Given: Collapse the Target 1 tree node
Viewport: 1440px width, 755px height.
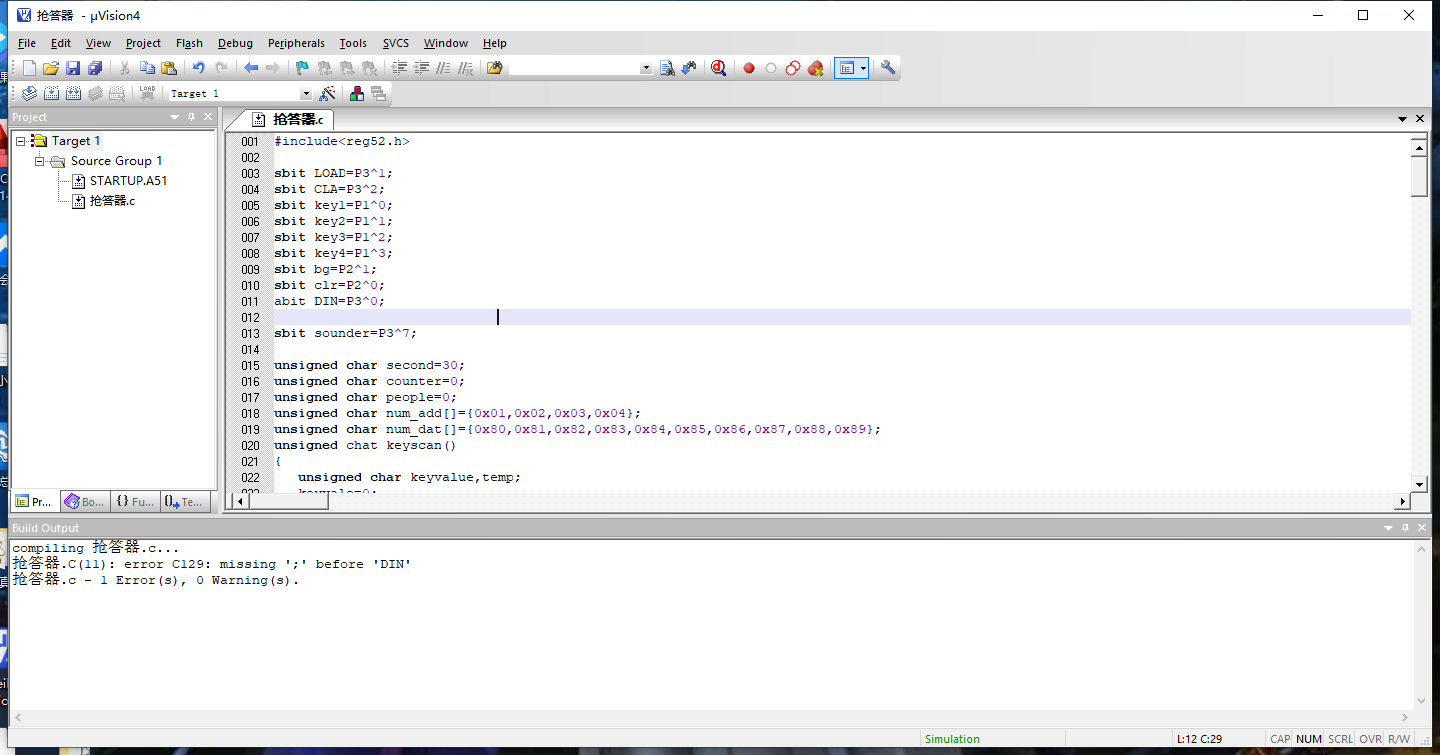Looking at the screenshot, I should click(20, 141).
